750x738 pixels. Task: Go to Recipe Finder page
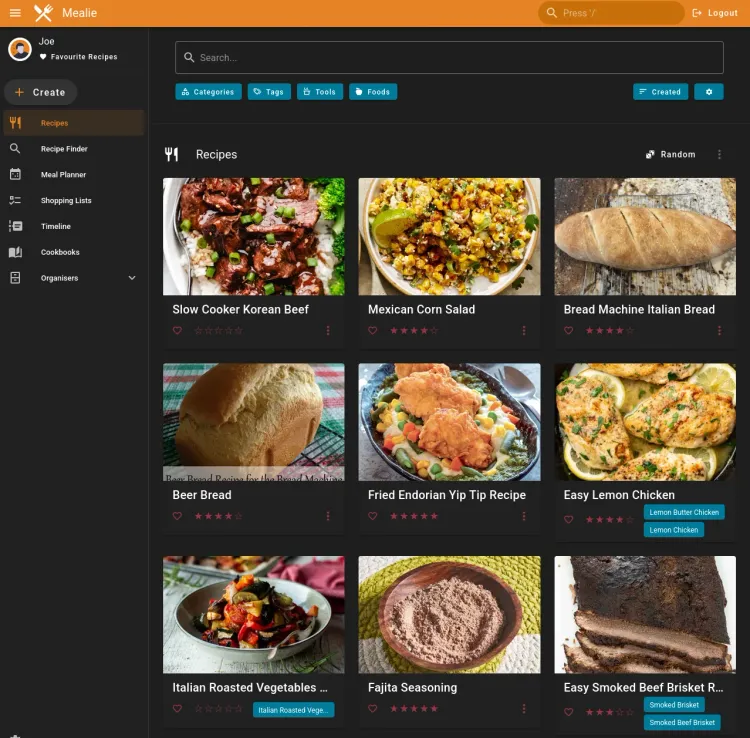[x=74, y=149]
